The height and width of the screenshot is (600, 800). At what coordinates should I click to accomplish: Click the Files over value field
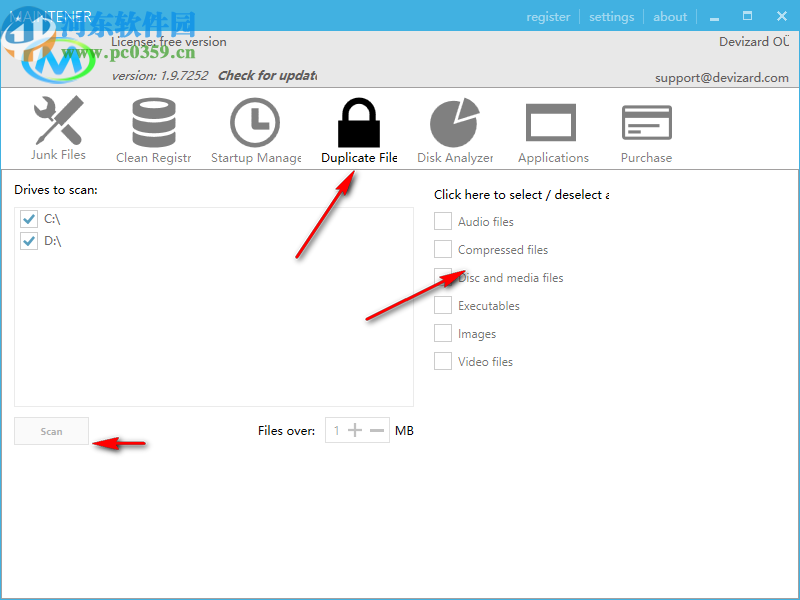[x=336, y=431]
